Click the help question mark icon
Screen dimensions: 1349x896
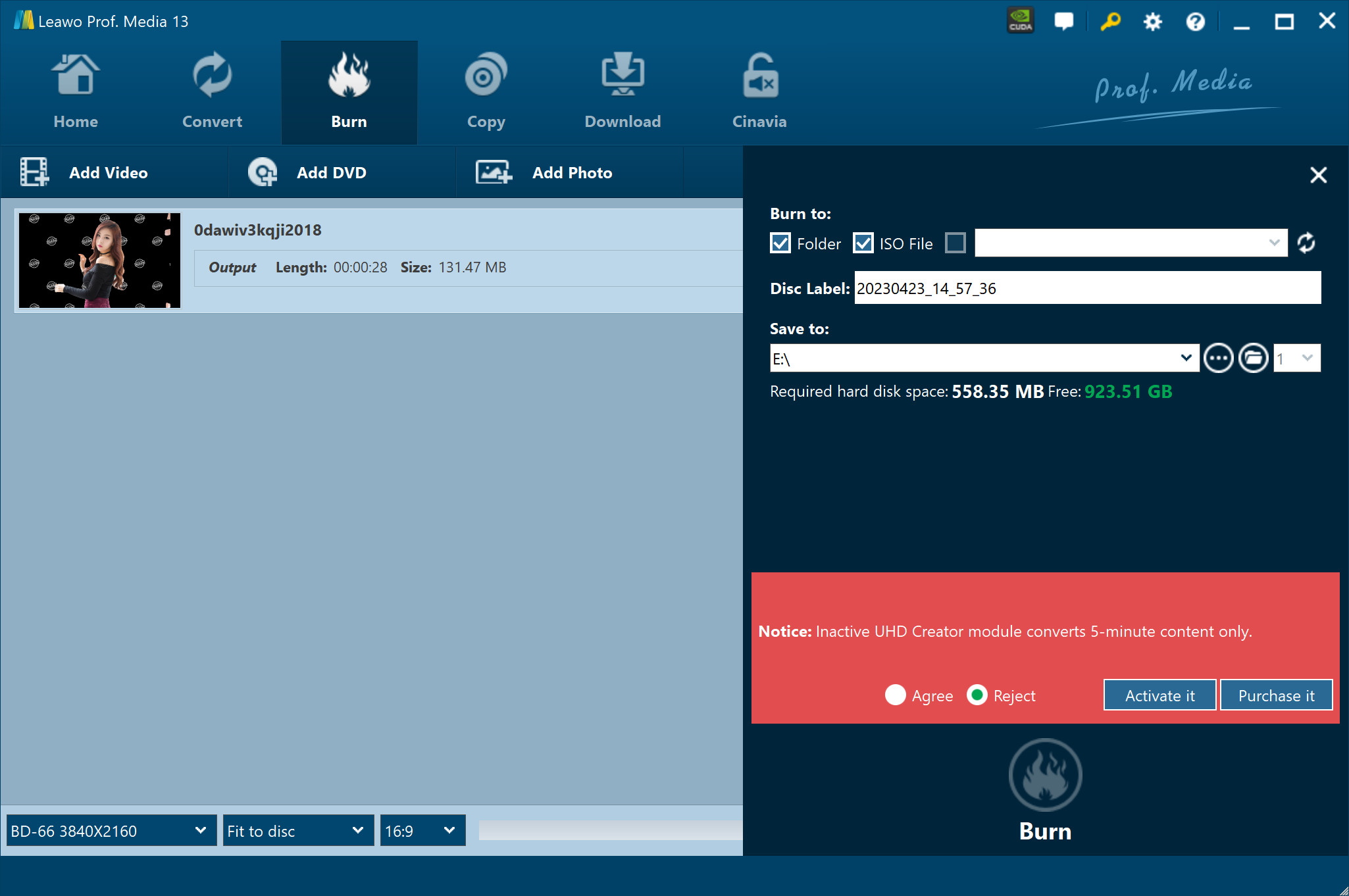[x=1195, y=22]
